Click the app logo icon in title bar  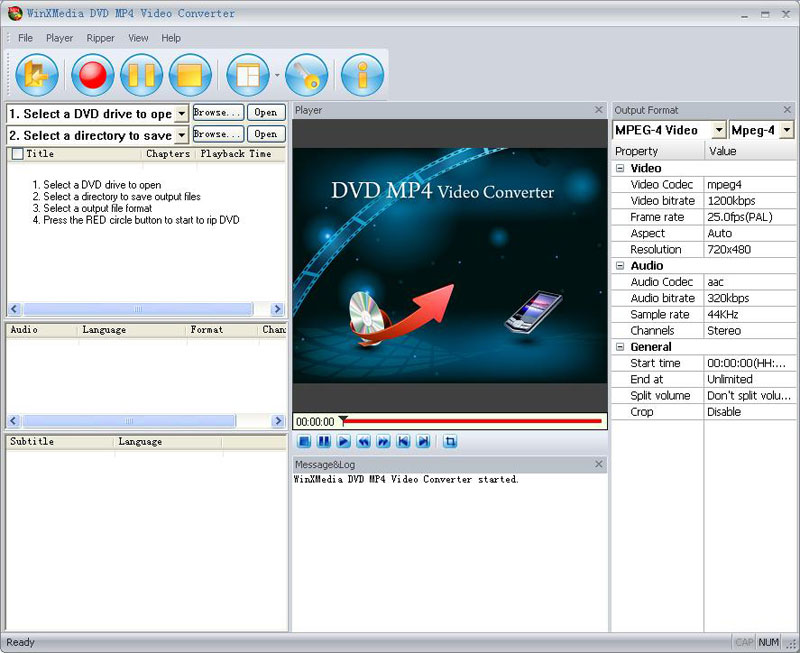tap(15, 13)
